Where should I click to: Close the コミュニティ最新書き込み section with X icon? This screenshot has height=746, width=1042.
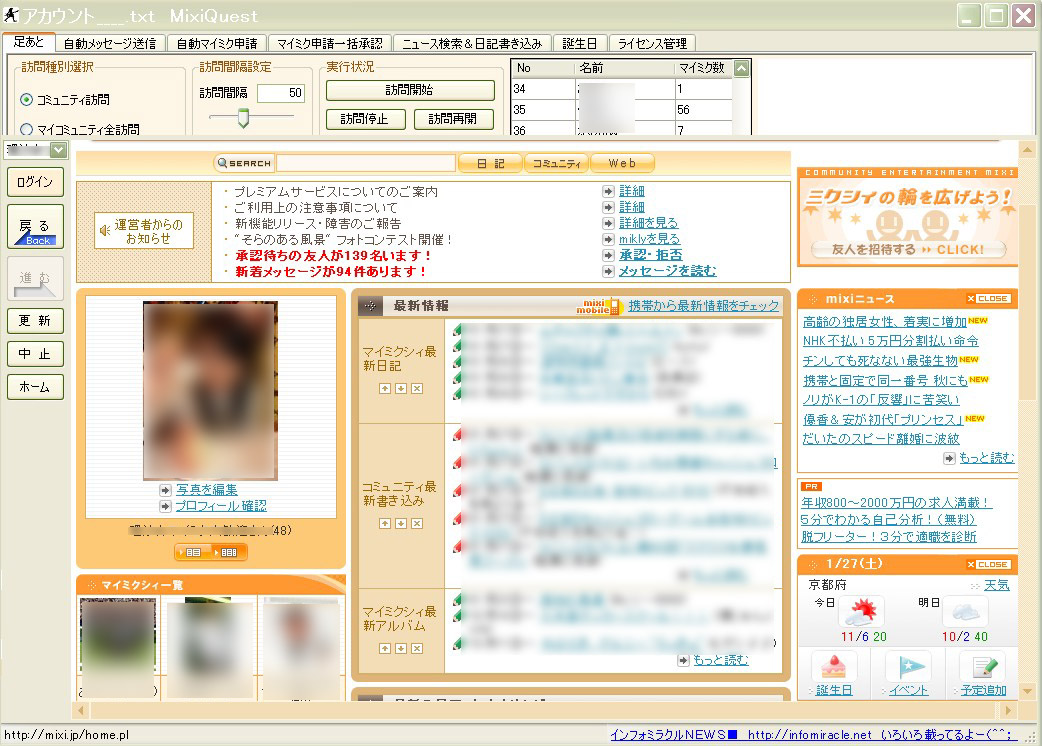[417, 523]
